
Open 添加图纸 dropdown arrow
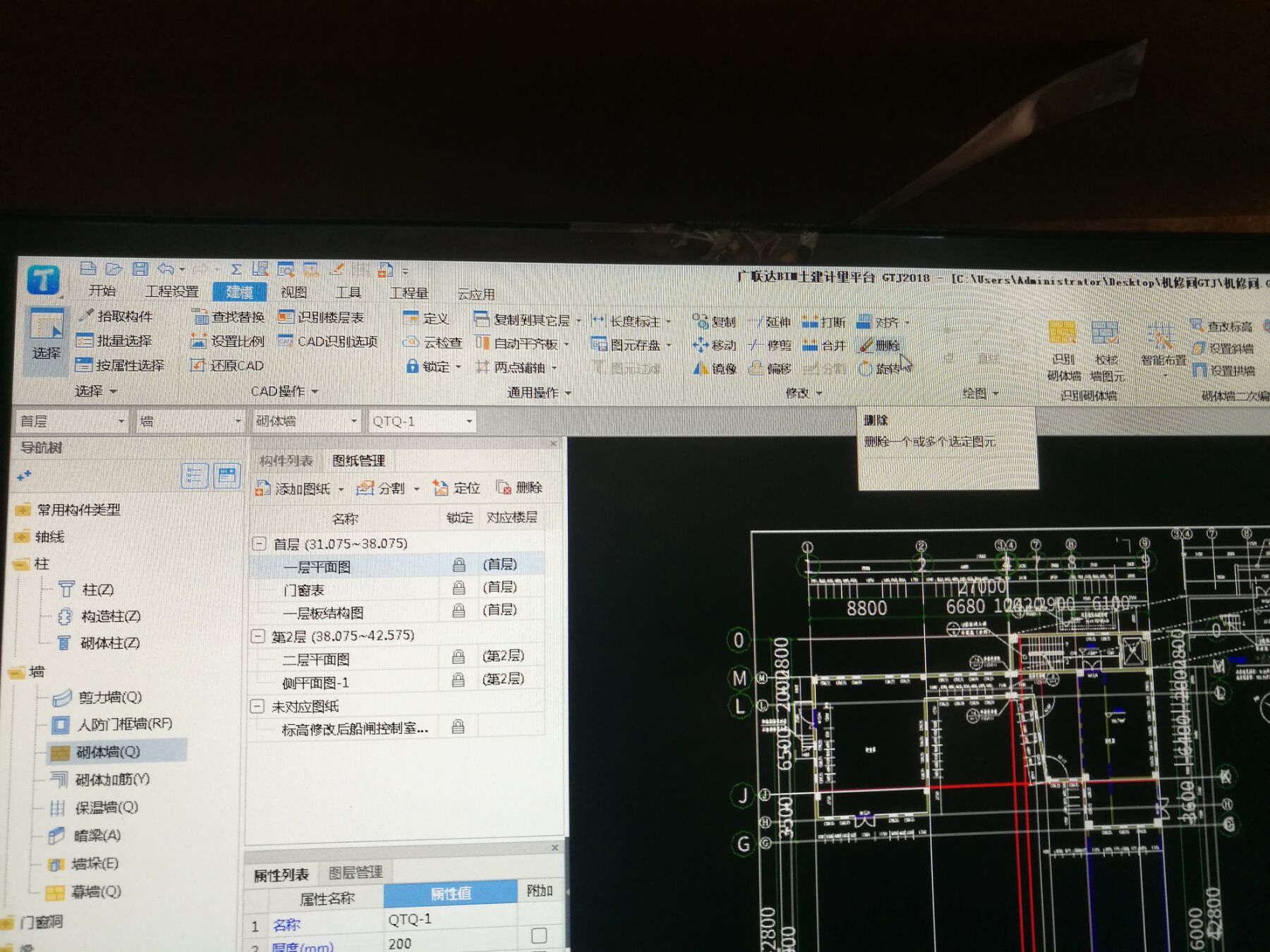tap(341, 489)
